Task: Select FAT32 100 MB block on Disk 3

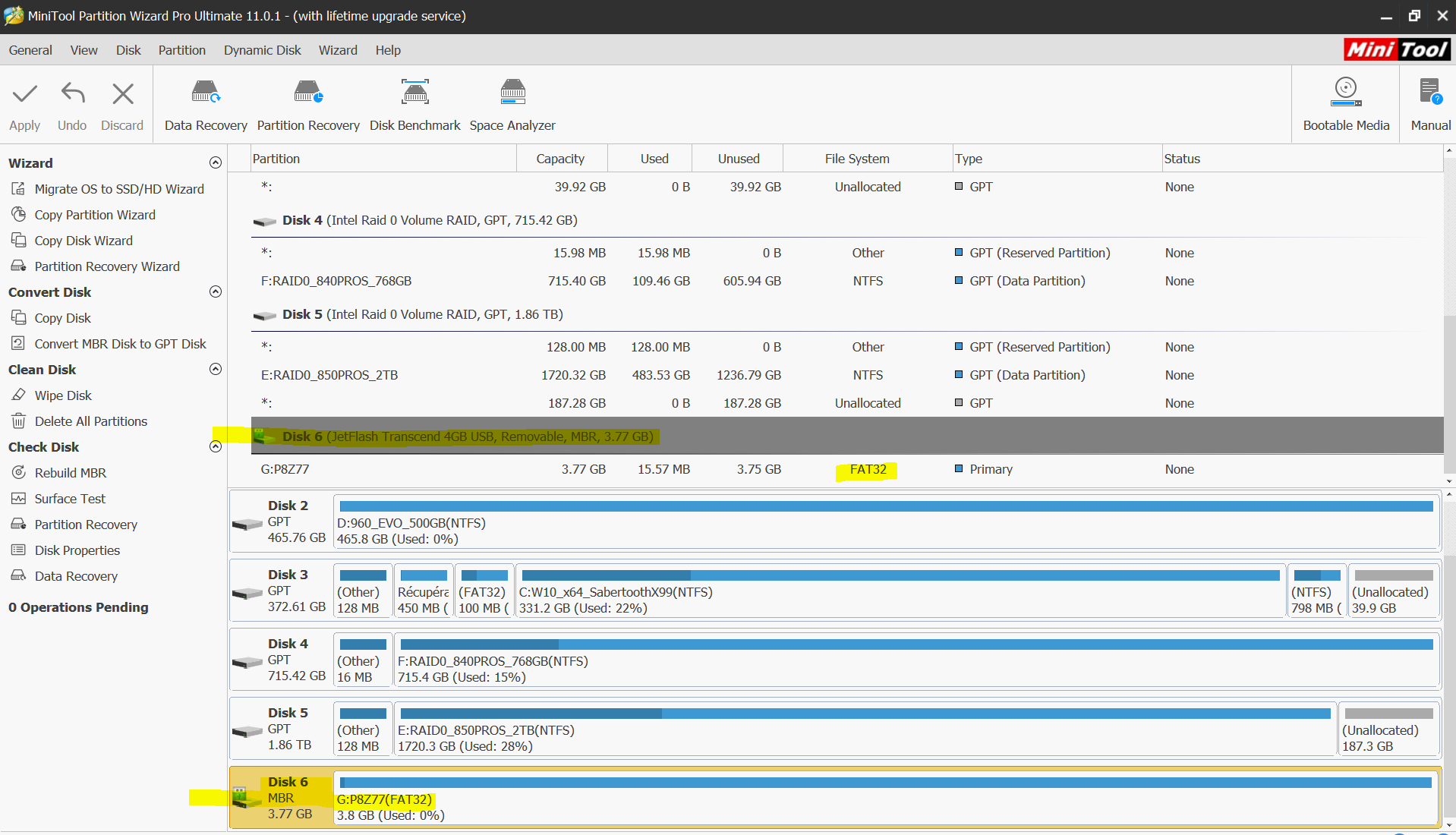Action: (x=484, y=591)
